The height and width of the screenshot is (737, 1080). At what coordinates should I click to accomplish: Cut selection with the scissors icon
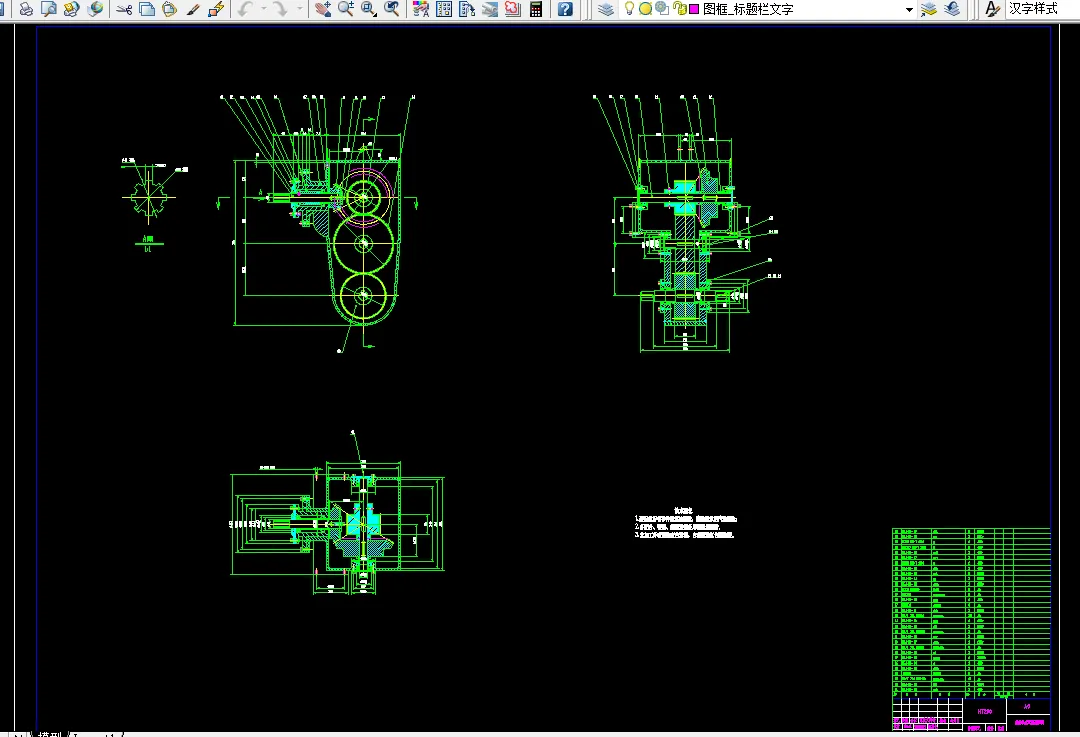click(124, 9)
